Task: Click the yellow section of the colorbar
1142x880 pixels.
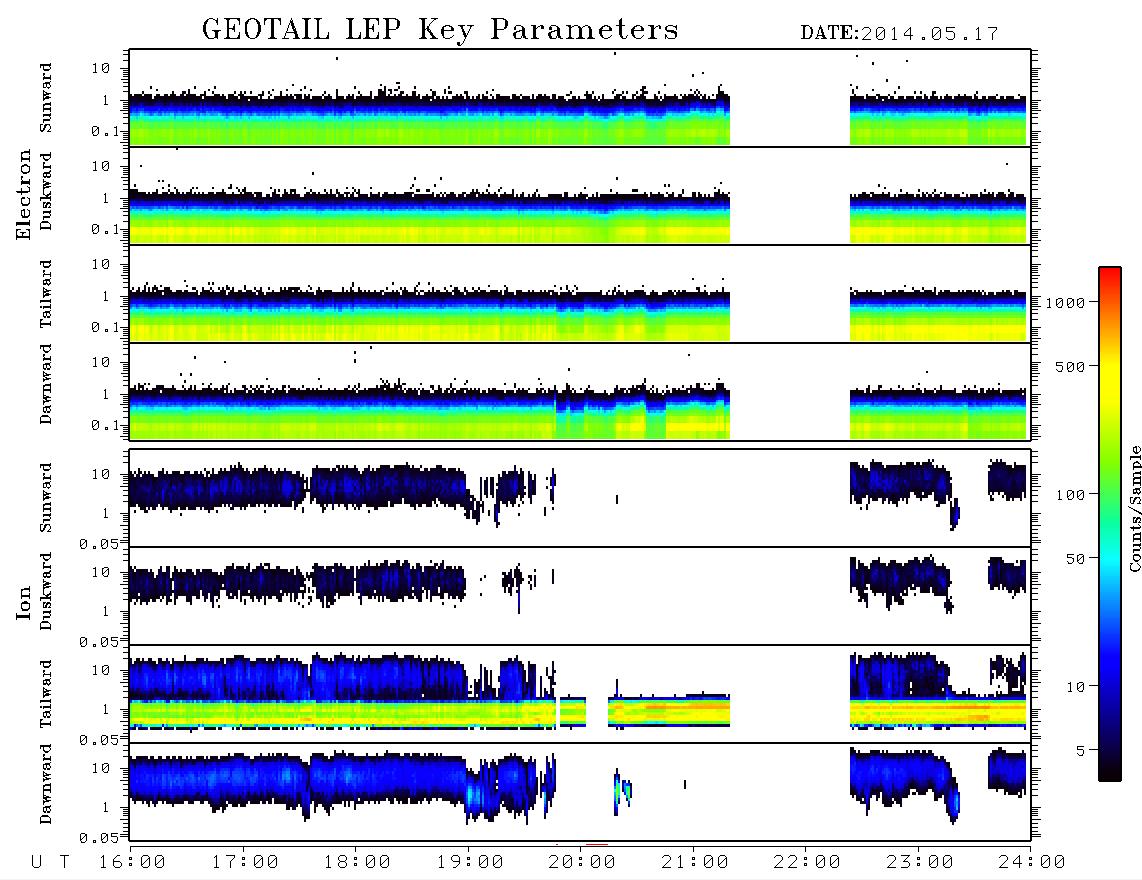Action: 1110,379
